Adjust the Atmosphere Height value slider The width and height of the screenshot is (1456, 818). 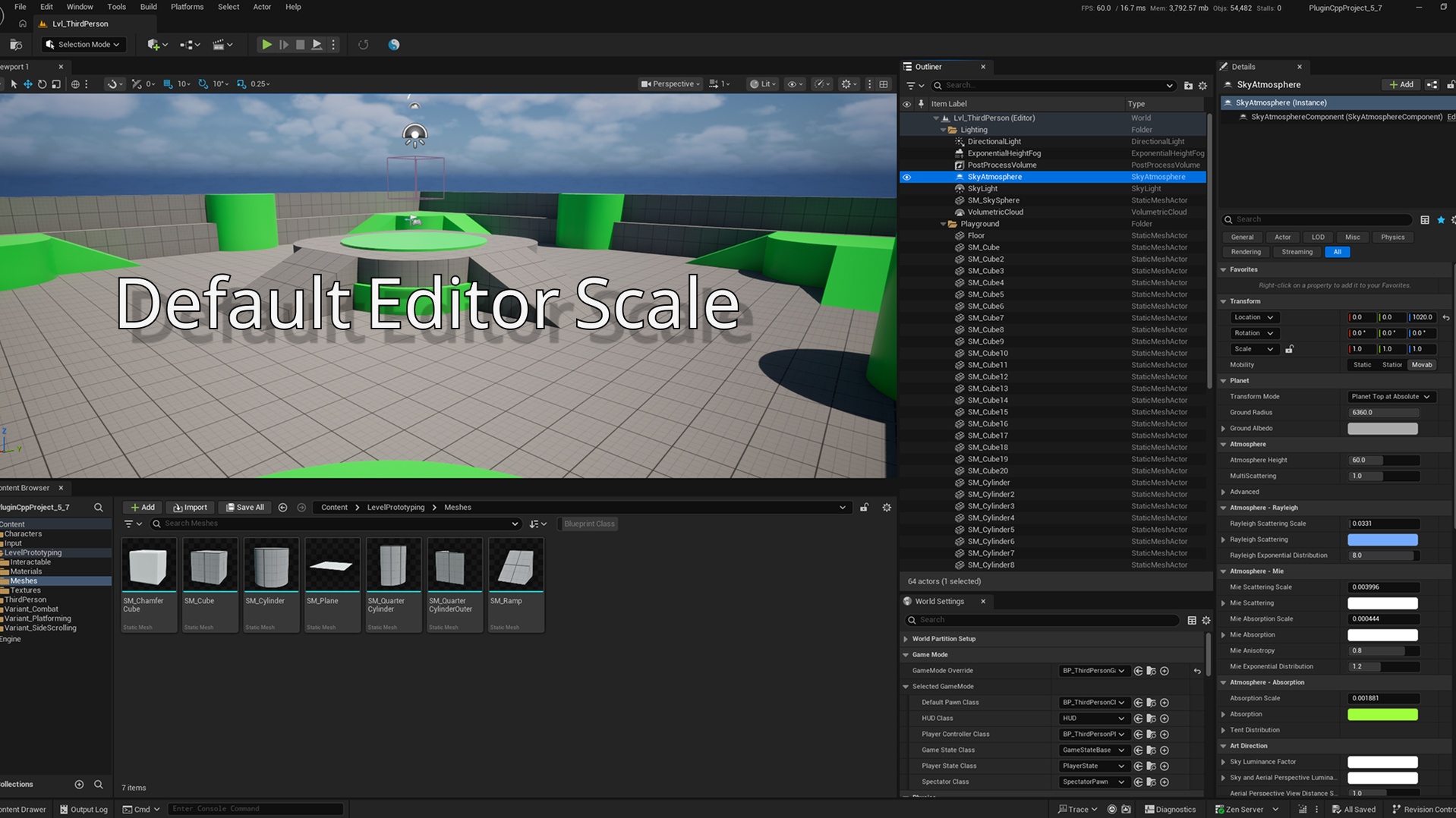pyautogui.click(x=1384, y=461)
